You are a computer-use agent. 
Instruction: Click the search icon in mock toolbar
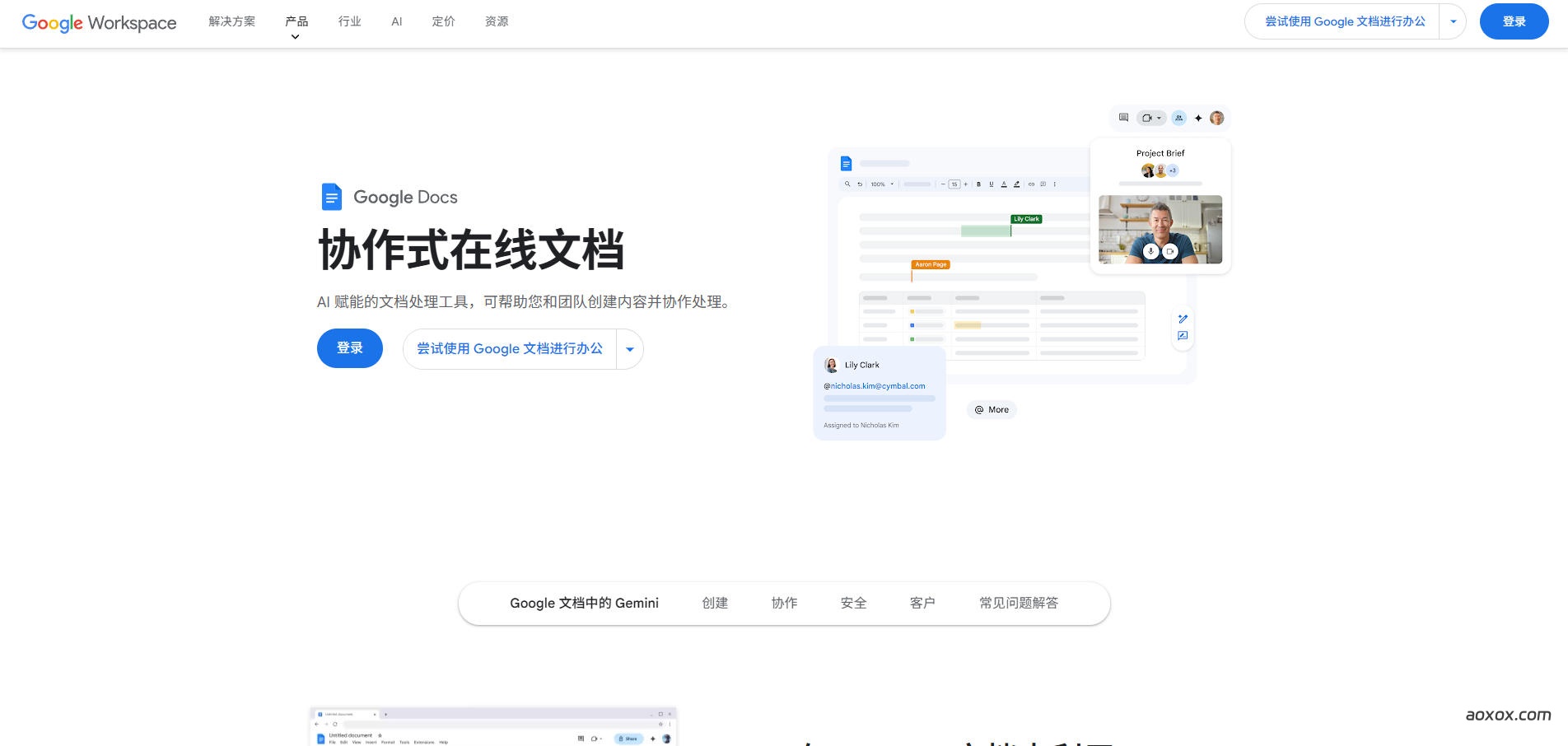coord(847,184)
